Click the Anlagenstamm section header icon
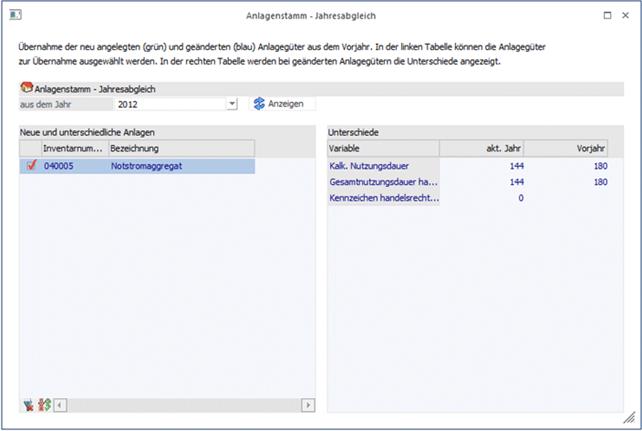Image resolution: width=642 pixels, height=431 pixels. click(26, 88)
